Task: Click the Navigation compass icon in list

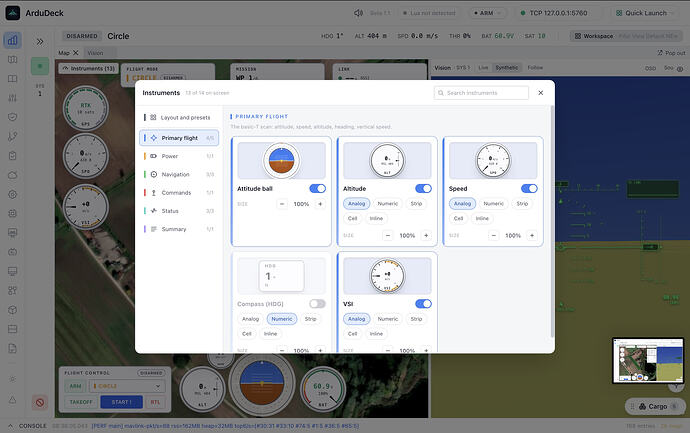Action: [154, 174]
